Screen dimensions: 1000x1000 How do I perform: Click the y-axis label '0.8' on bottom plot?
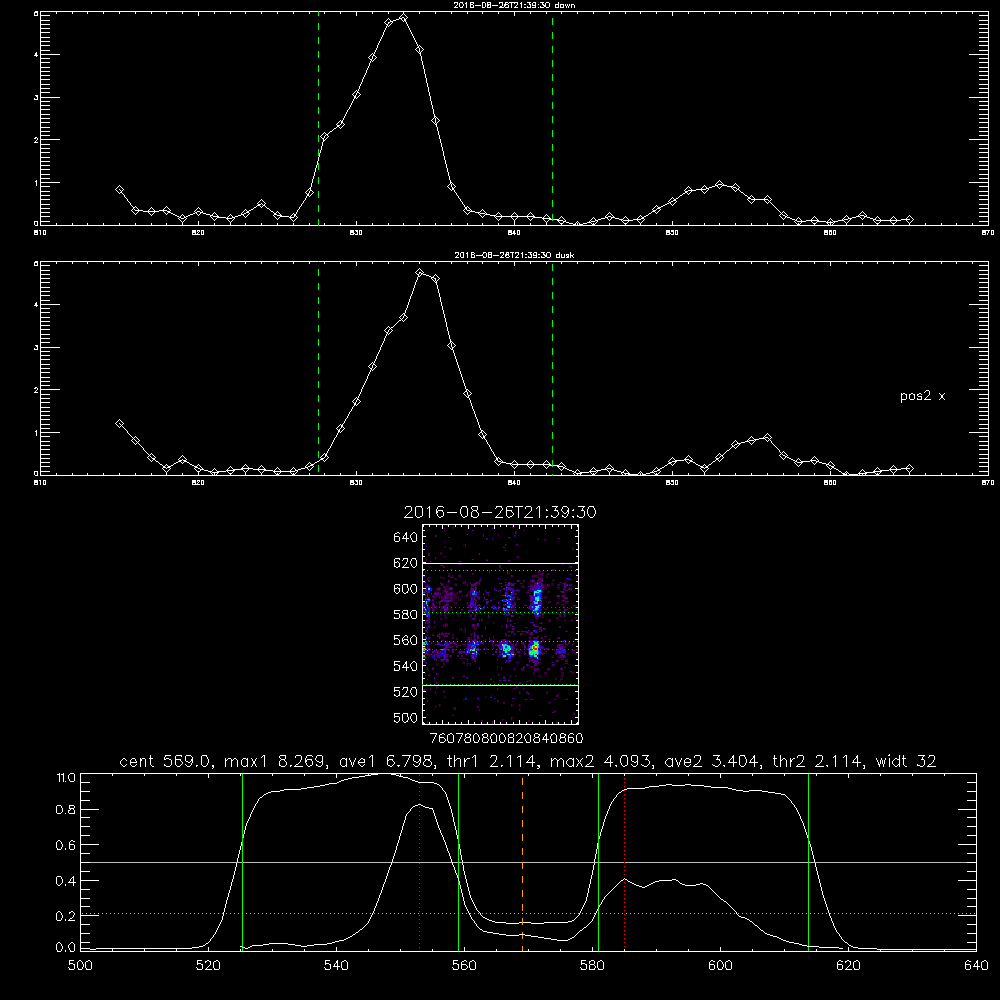click(66, 810)
